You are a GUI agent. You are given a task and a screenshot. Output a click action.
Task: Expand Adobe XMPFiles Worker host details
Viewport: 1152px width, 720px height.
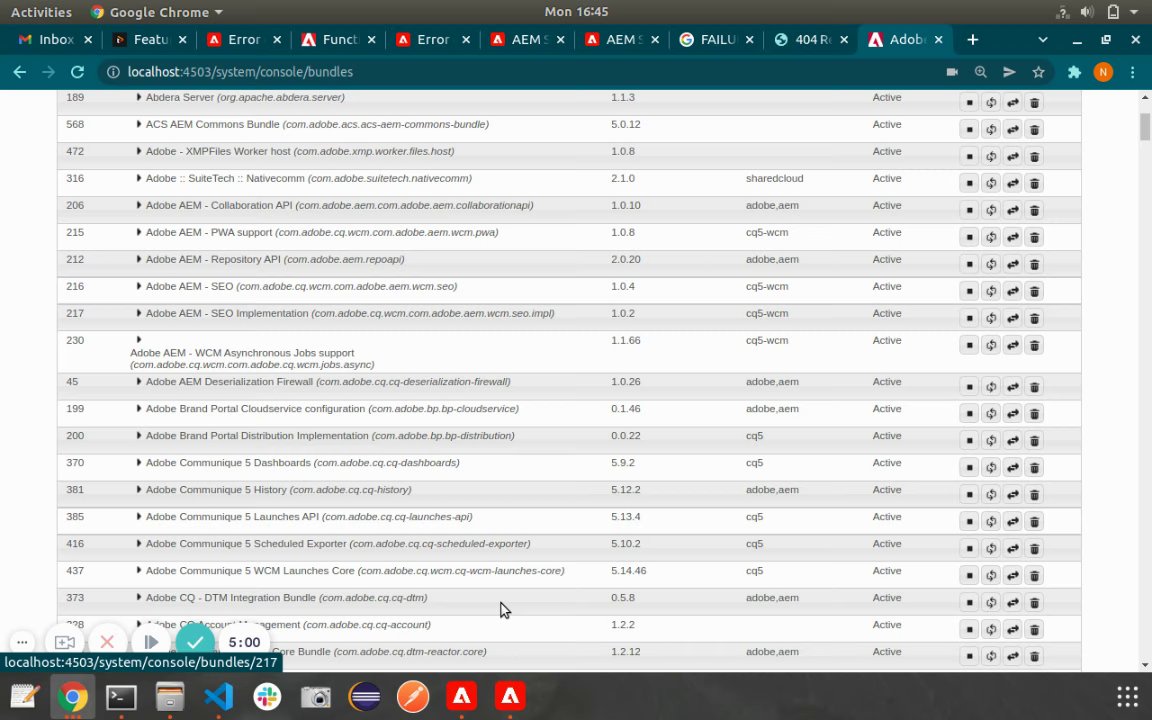point(138,151)
